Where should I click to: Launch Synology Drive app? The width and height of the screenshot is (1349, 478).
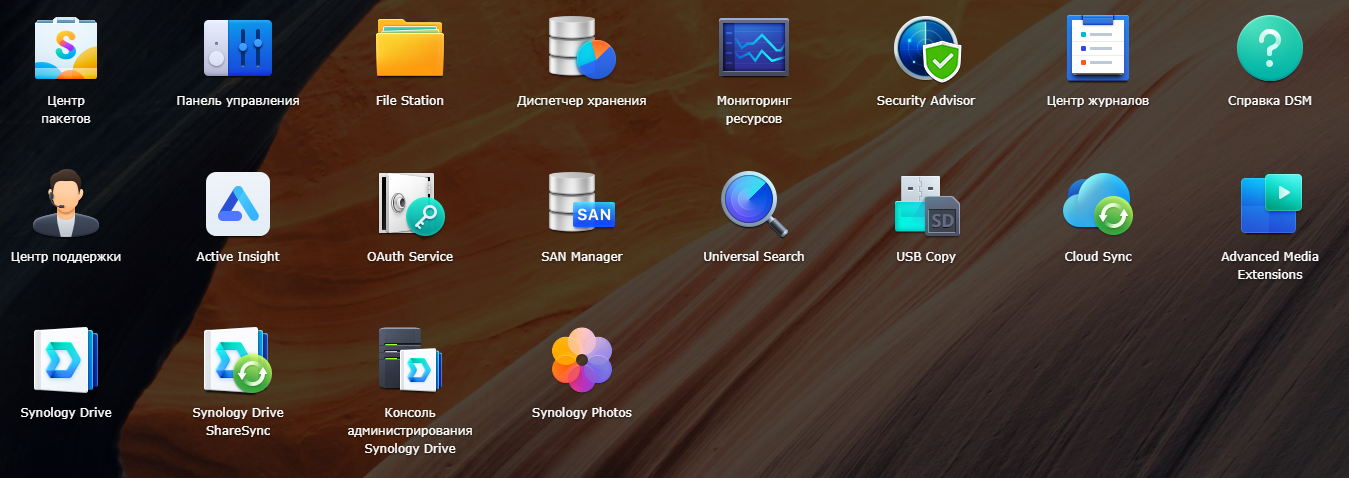[66, 360]
